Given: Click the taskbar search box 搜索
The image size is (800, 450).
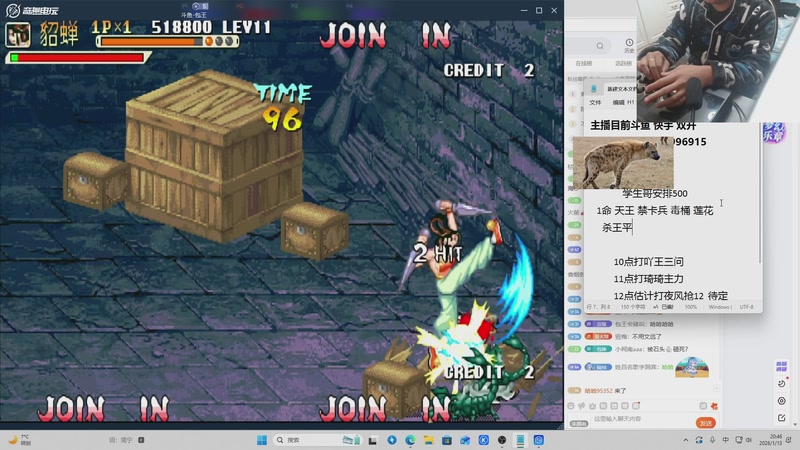Looking at the screenshot, I should (318, 440).
